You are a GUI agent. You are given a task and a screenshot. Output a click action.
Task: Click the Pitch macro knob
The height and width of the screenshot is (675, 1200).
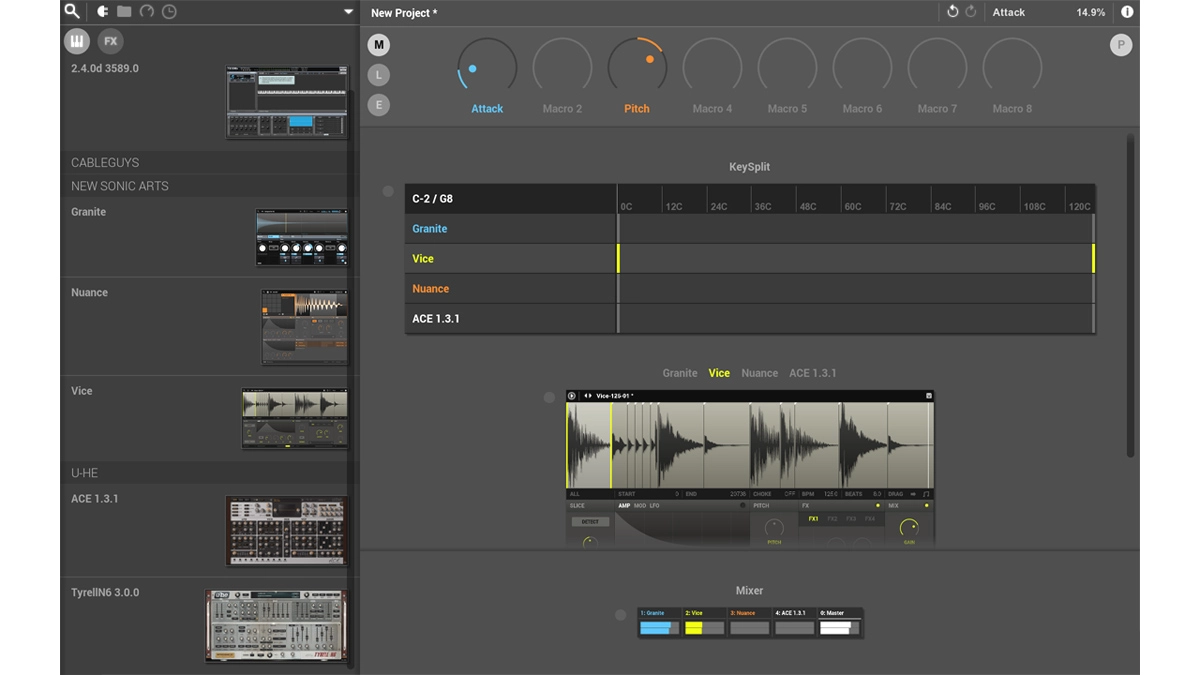click(x=637, y=67)
